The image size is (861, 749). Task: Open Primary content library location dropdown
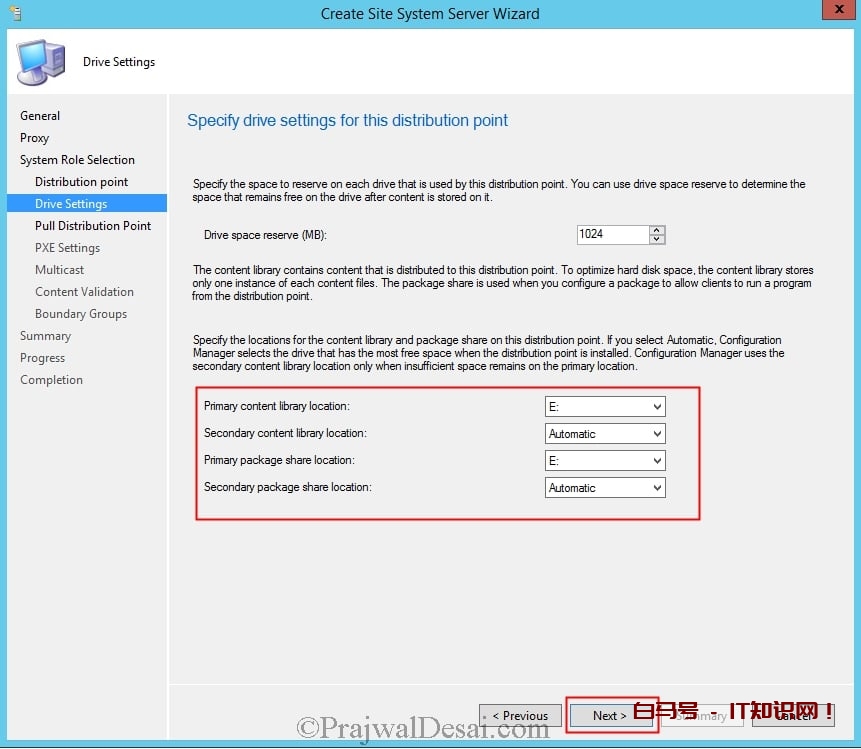click(605, 406)
